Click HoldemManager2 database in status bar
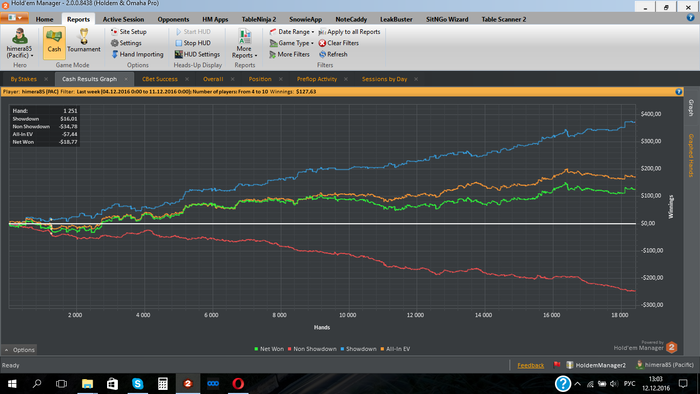 [596, 365]
